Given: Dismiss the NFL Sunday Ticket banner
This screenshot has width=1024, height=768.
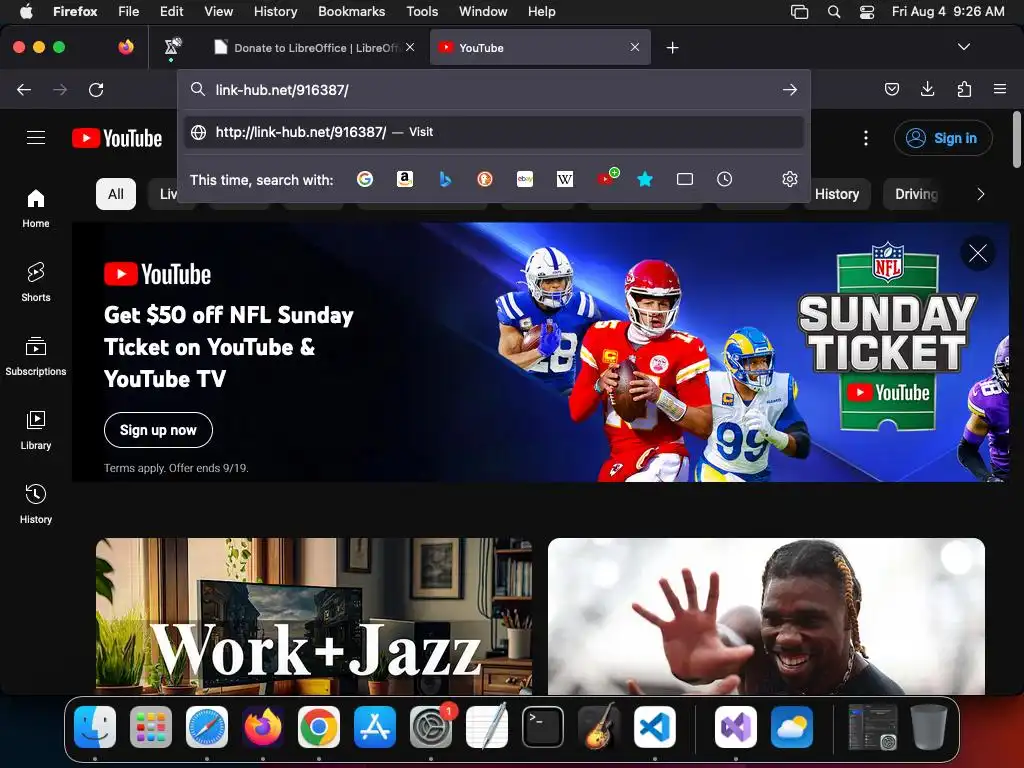Looking at the screenshot, I should (978, 253).
